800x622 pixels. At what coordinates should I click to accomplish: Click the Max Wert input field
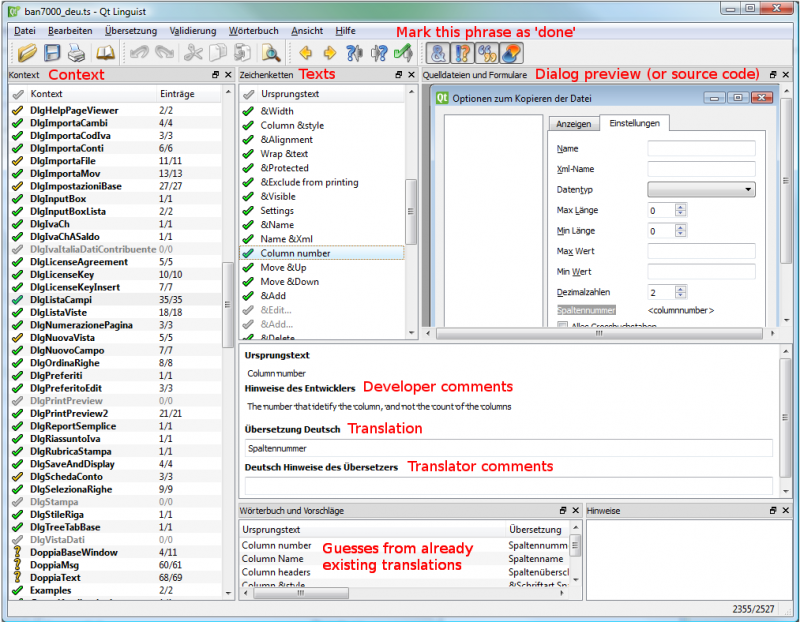pyautogui.click(x=701, y=251)
